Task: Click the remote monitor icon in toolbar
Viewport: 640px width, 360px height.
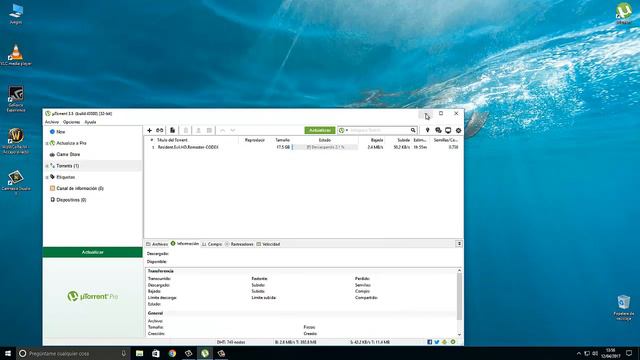Action: [x=448, y=130]
